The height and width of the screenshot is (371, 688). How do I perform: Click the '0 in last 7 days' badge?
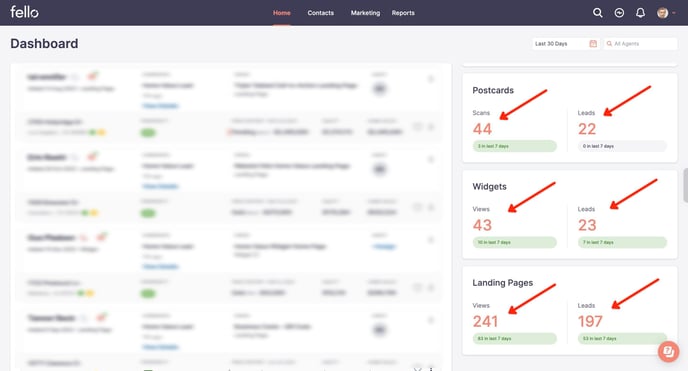pos(622,146)
